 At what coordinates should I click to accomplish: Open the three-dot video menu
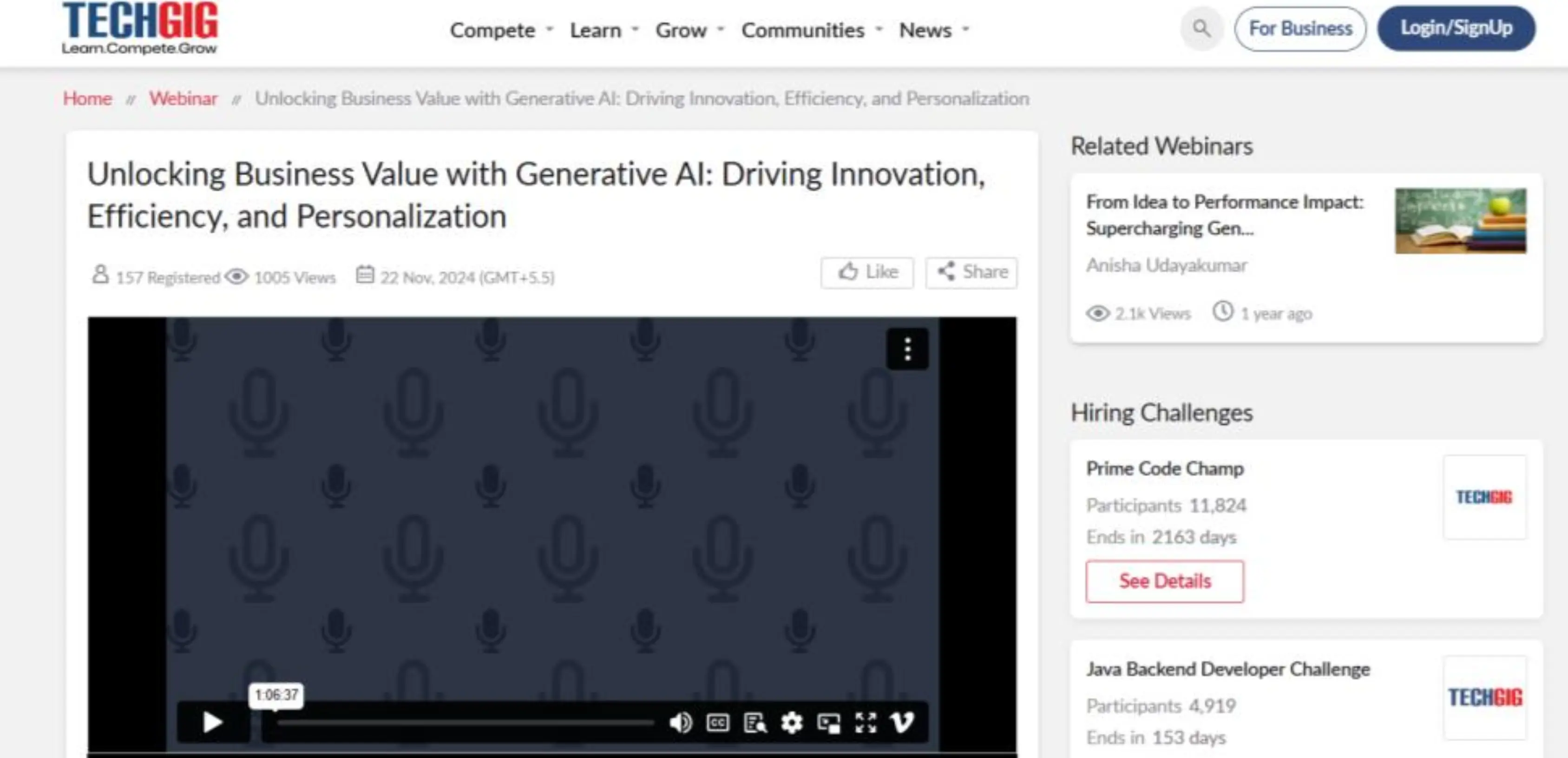[907, 349]
